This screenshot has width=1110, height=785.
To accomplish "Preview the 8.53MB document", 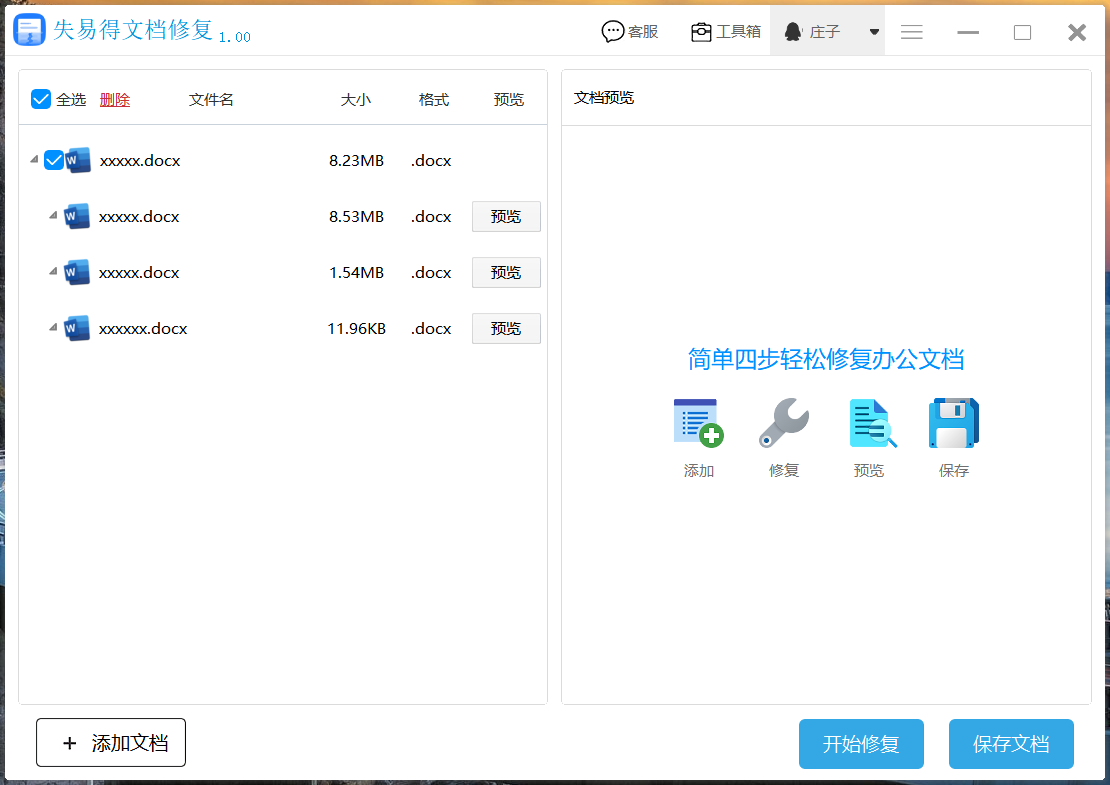I will coord(506,216).
